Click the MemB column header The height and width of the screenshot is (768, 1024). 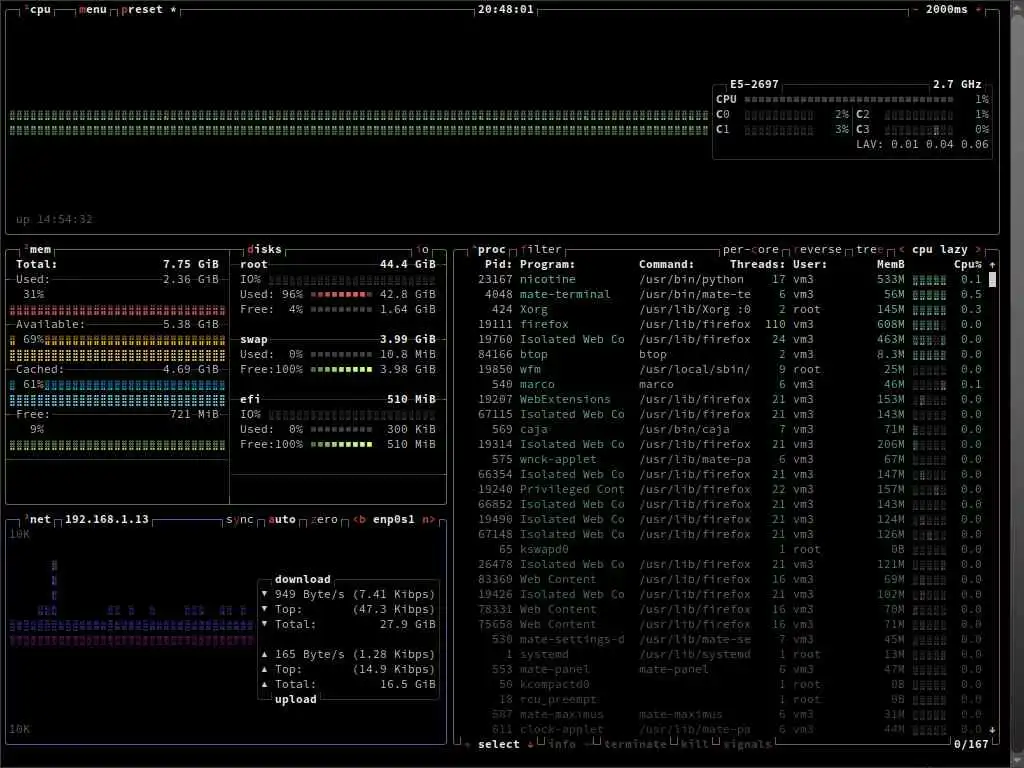[x=891, y=264]
